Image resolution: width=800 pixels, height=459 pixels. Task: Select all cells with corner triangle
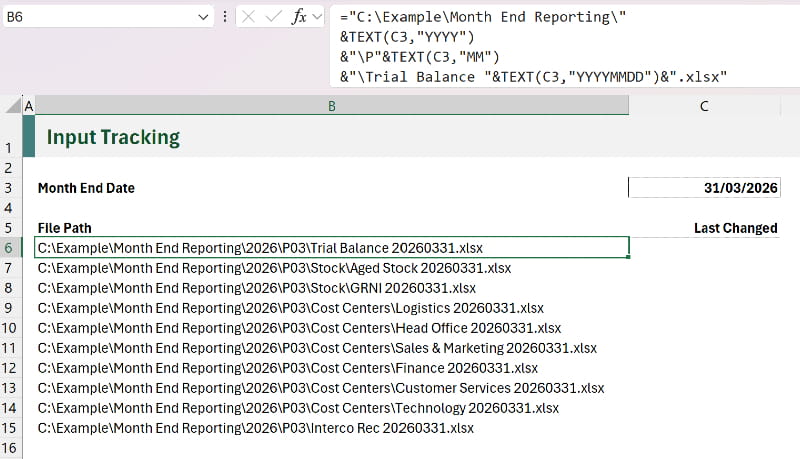[13, 106]
